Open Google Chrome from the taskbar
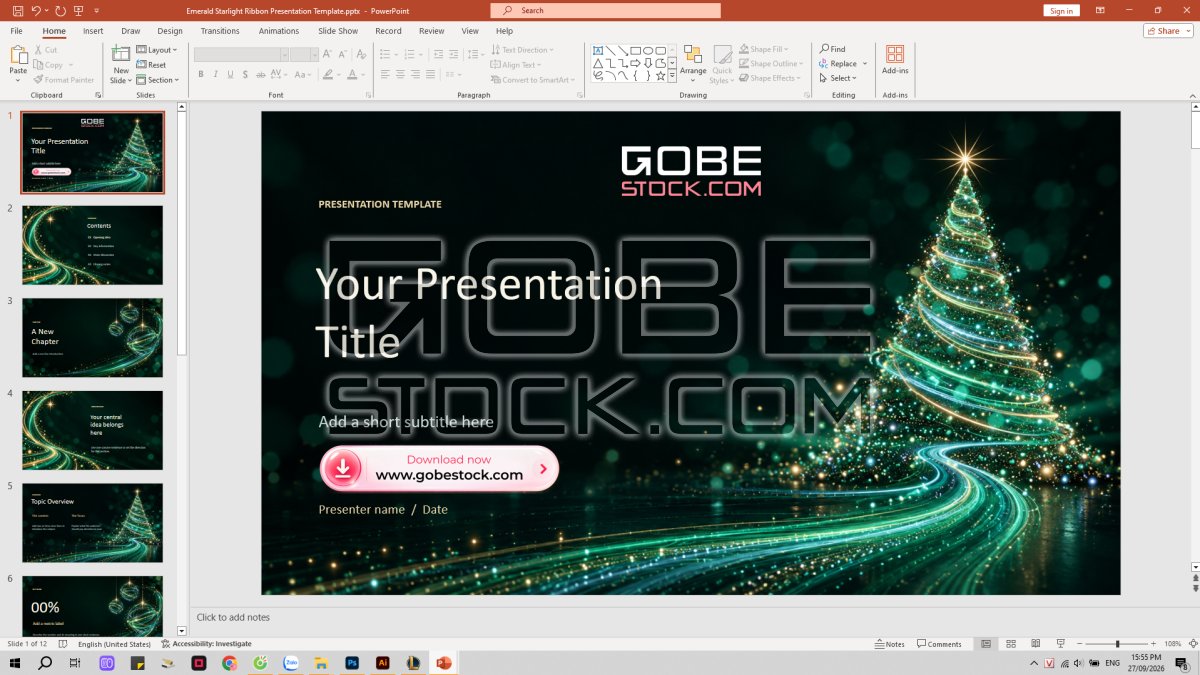This screenshot has height=675, width=1200. [229, 663]
